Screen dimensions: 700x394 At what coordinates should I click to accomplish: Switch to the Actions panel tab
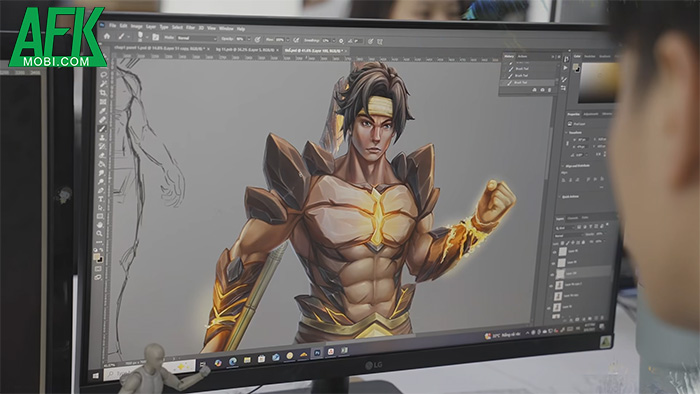(522, 56)
